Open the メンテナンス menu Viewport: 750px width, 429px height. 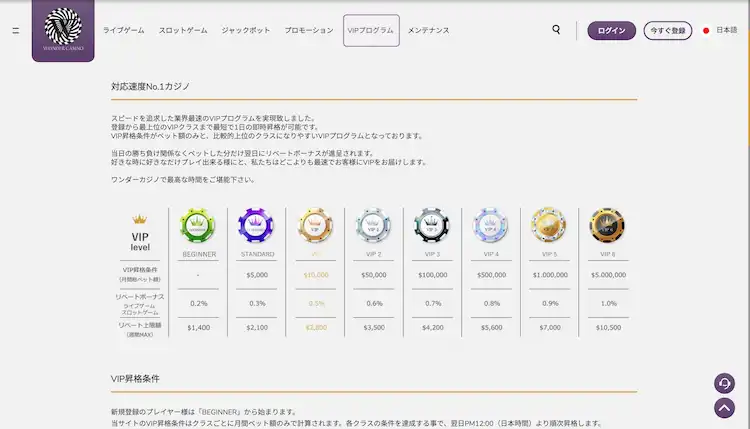point(429,30)
